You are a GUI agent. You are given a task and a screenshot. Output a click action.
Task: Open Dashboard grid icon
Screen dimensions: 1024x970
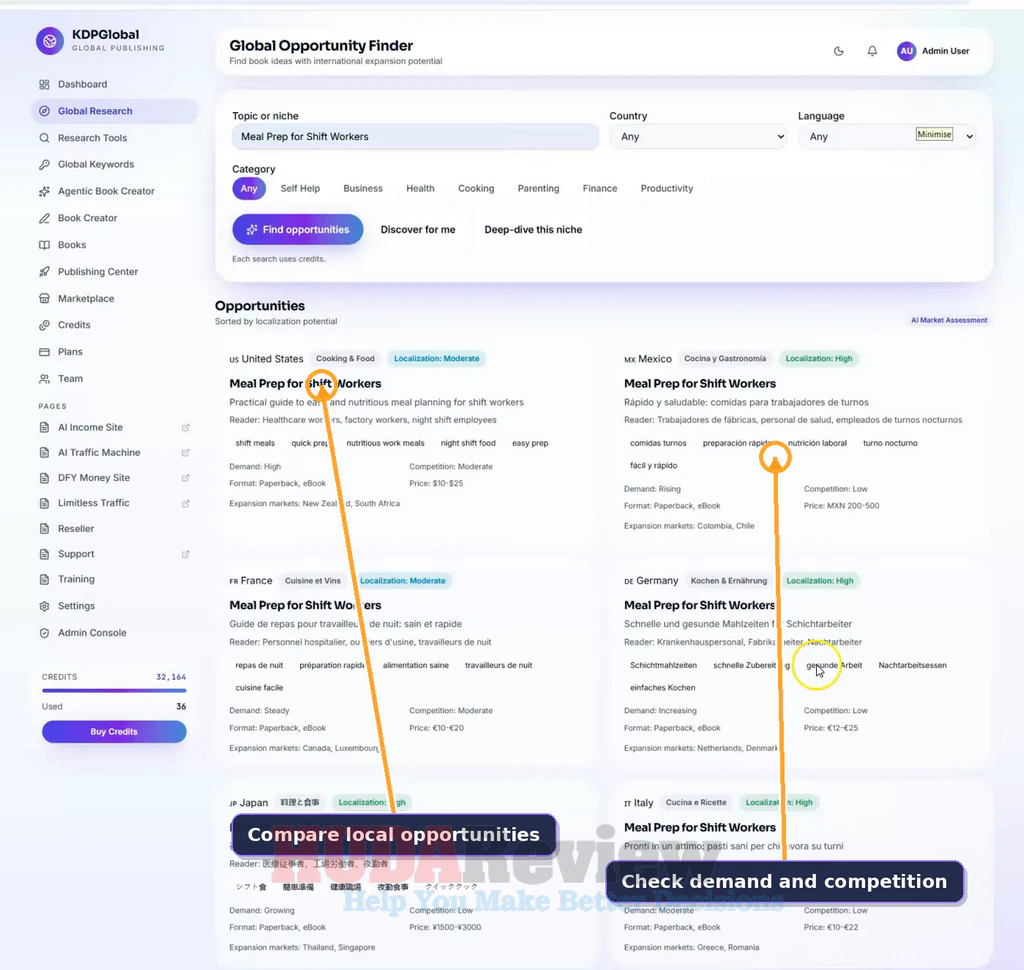pos(44,84)
